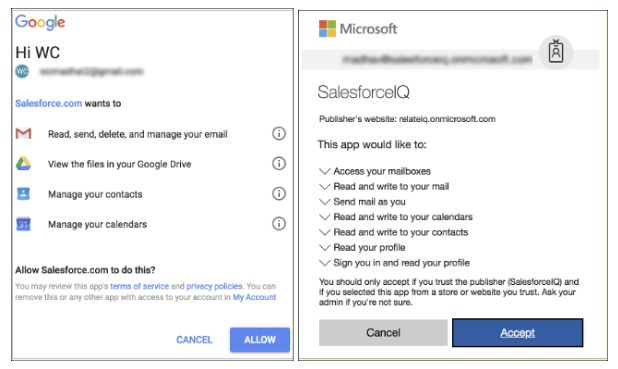Screen dimensions: 618x369
Task: Click the blue contacts icon
Action: [x=23, y=194]
